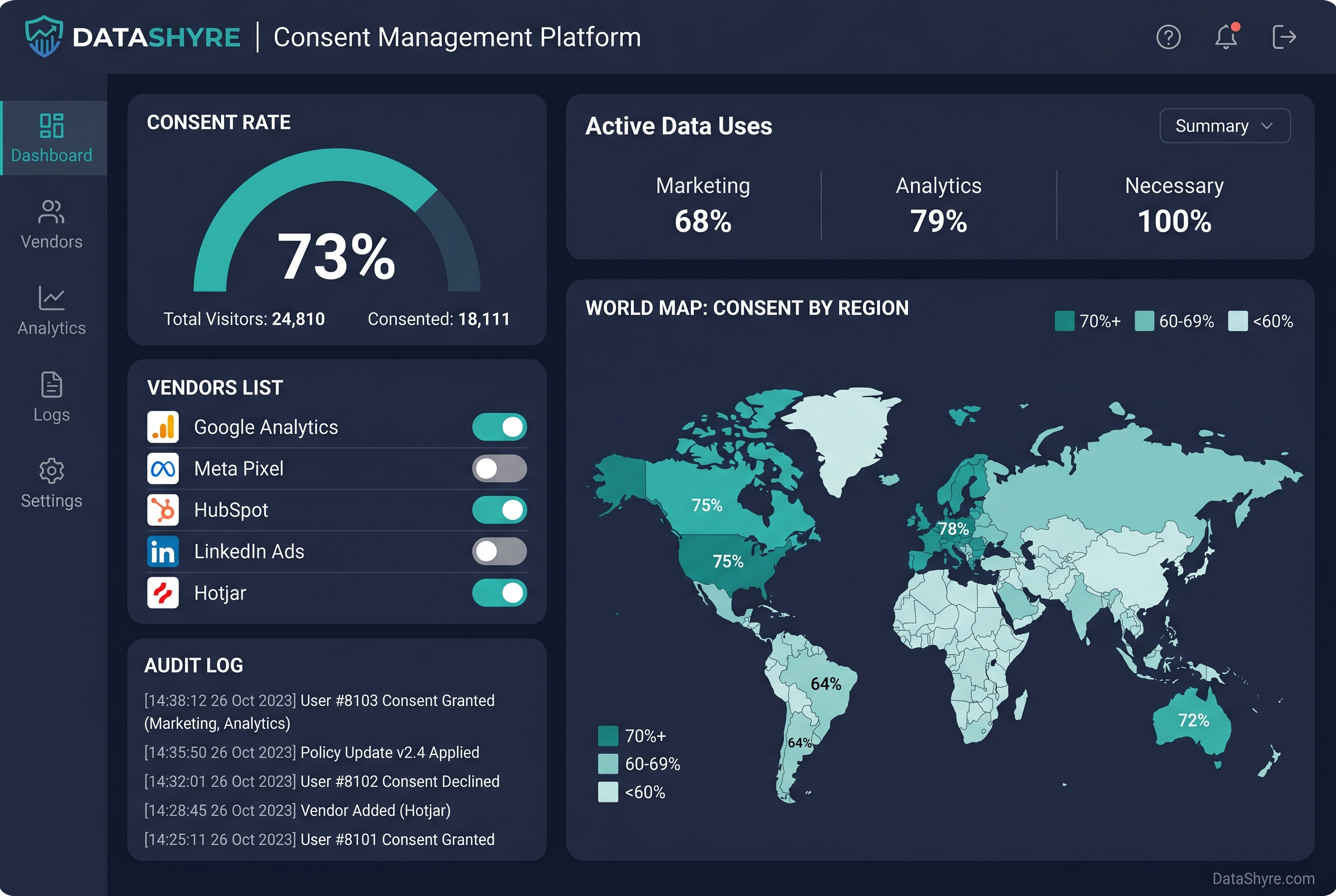This screenshot has width=1336, height=896.
Task: Click the Google Analytics vendor logo
Action: [163, 427]
